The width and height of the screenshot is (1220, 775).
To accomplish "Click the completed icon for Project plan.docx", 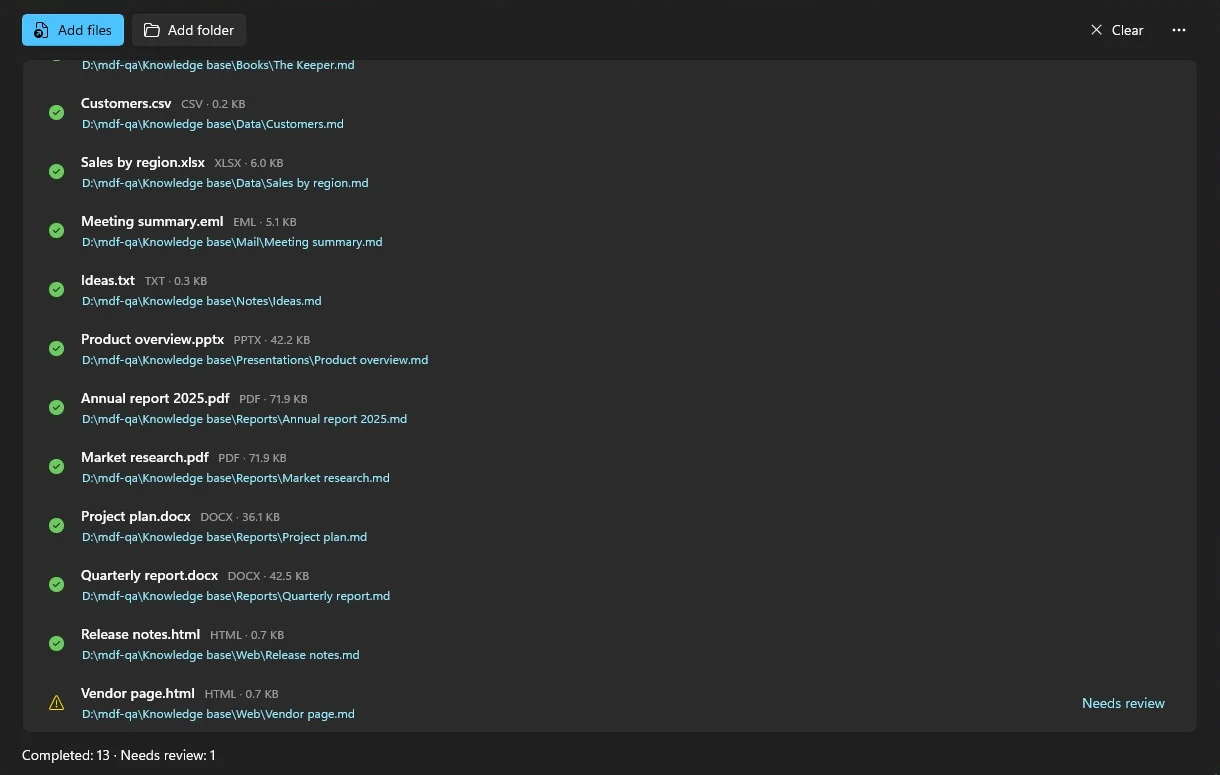I will [57, 526].
